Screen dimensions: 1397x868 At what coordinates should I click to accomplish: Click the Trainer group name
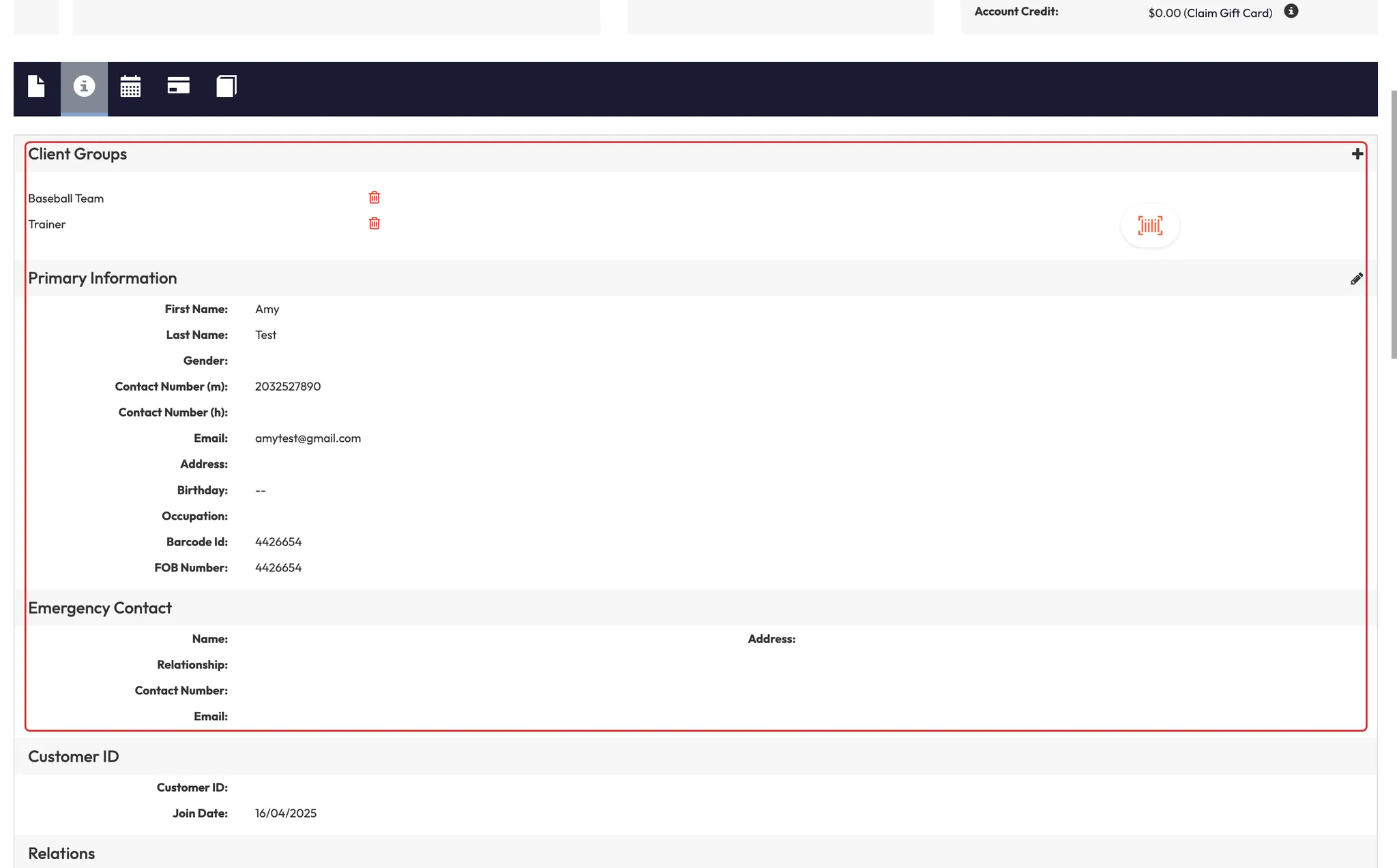46,224
